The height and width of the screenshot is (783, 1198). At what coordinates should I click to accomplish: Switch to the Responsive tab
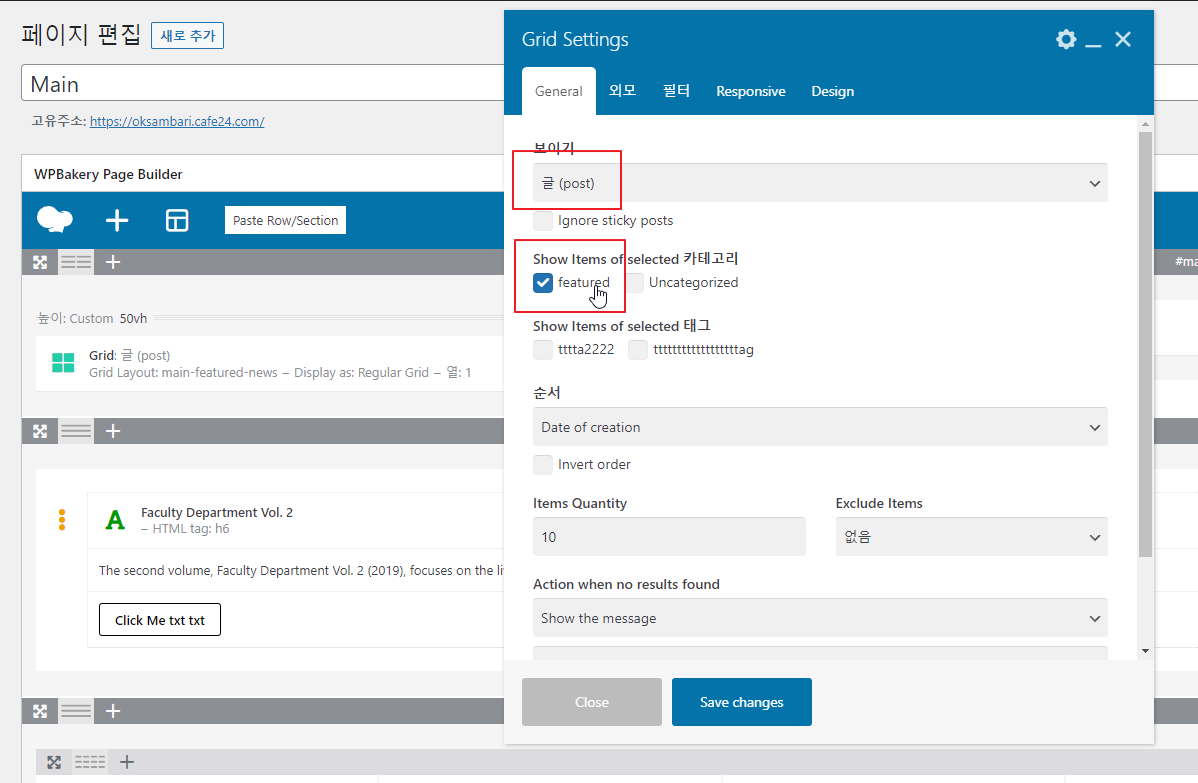pyautogui.click(x=750, y=91)
